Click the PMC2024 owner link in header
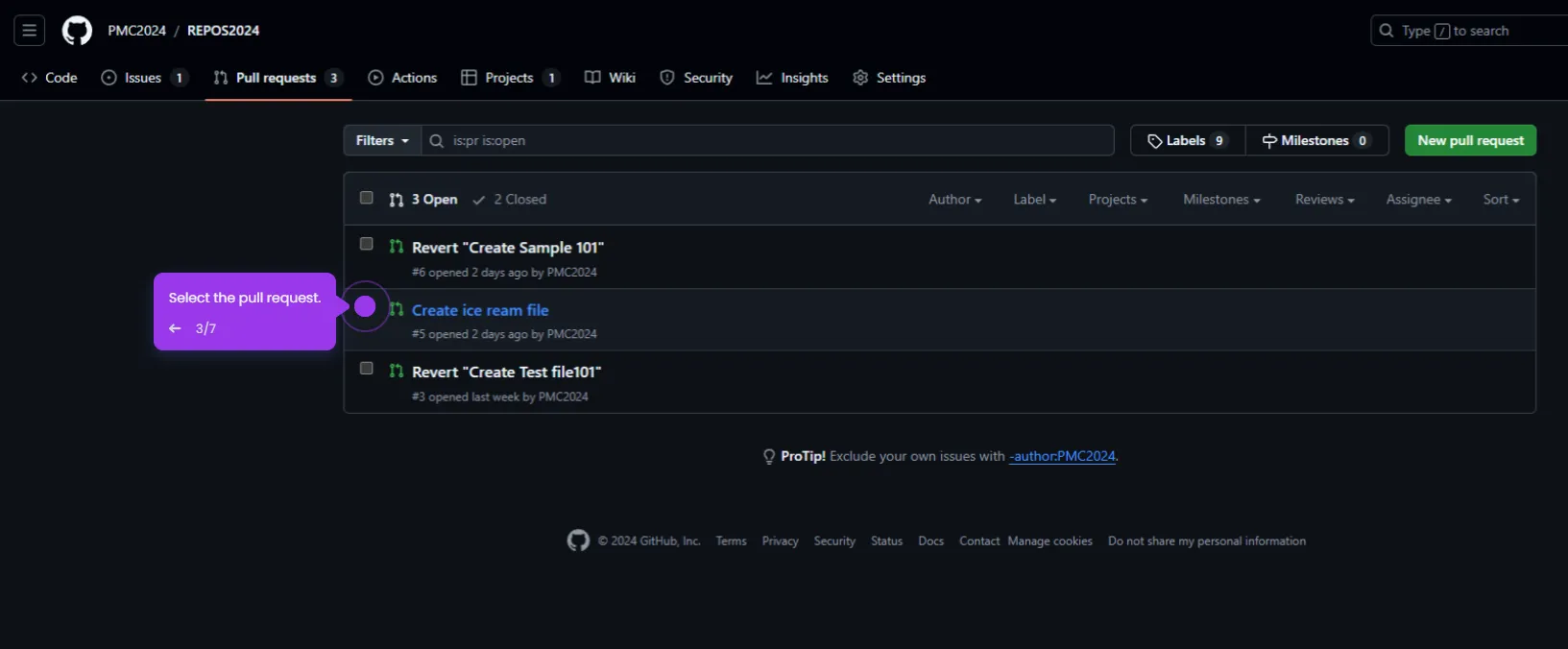1568x649 pixels. 137,31
